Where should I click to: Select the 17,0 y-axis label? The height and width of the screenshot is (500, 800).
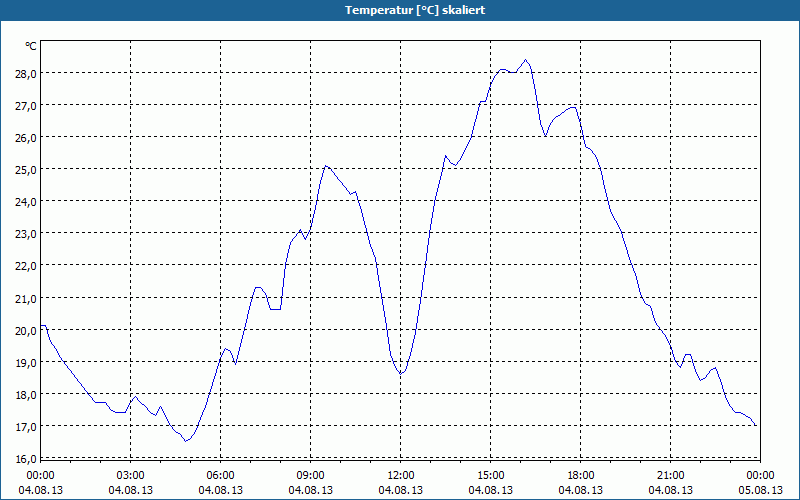click(26, 427)
